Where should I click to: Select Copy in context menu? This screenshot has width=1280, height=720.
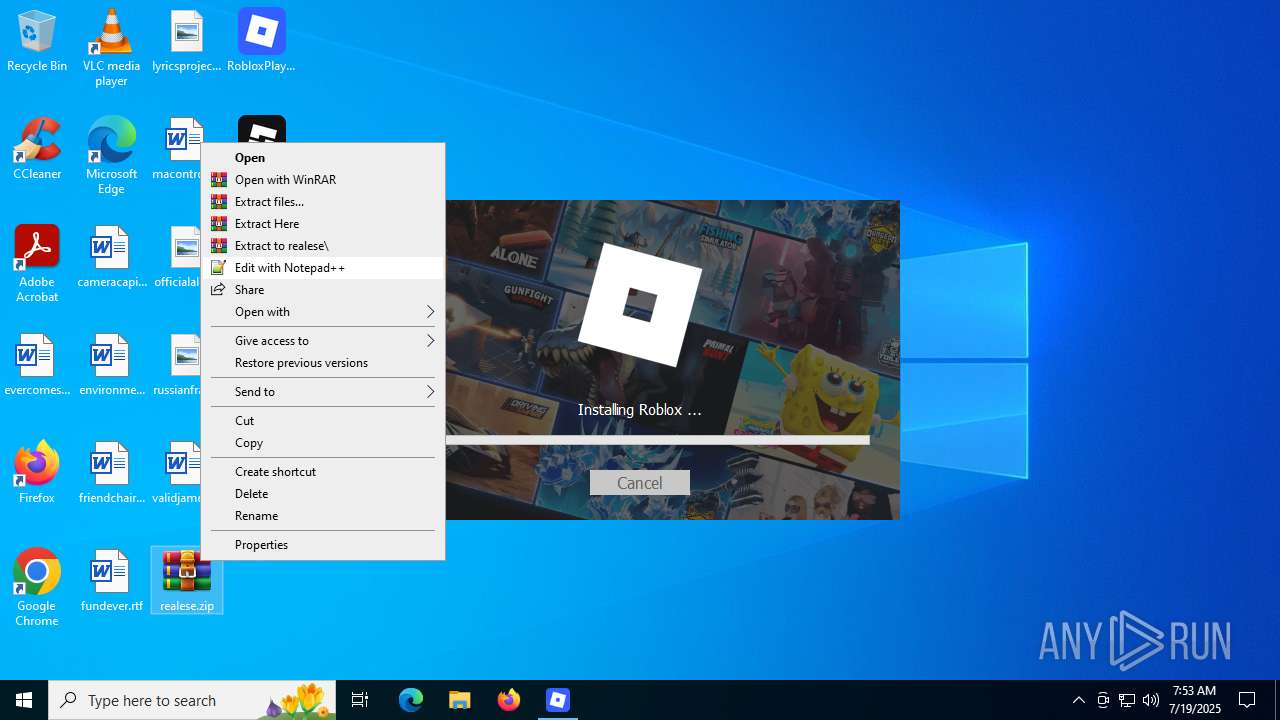tap(323, 443)
